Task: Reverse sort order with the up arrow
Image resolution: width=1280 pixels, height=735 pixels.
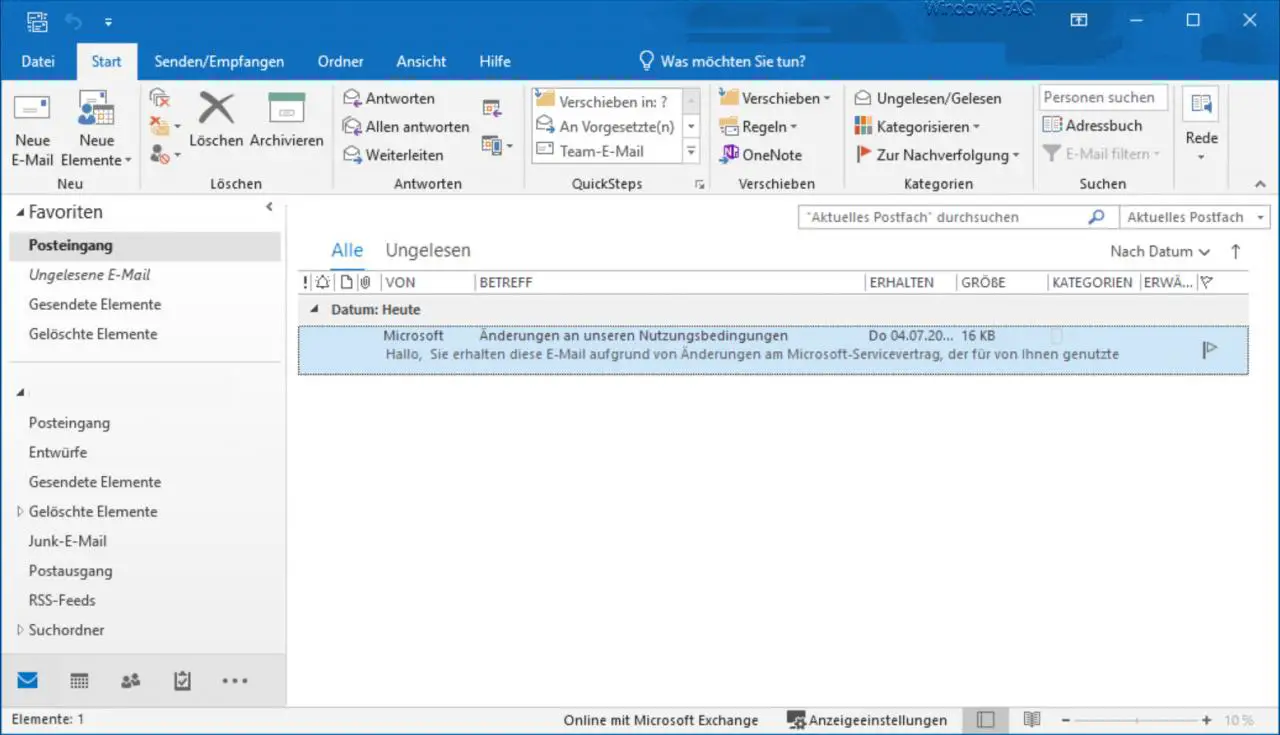Action: [1236, 252]
